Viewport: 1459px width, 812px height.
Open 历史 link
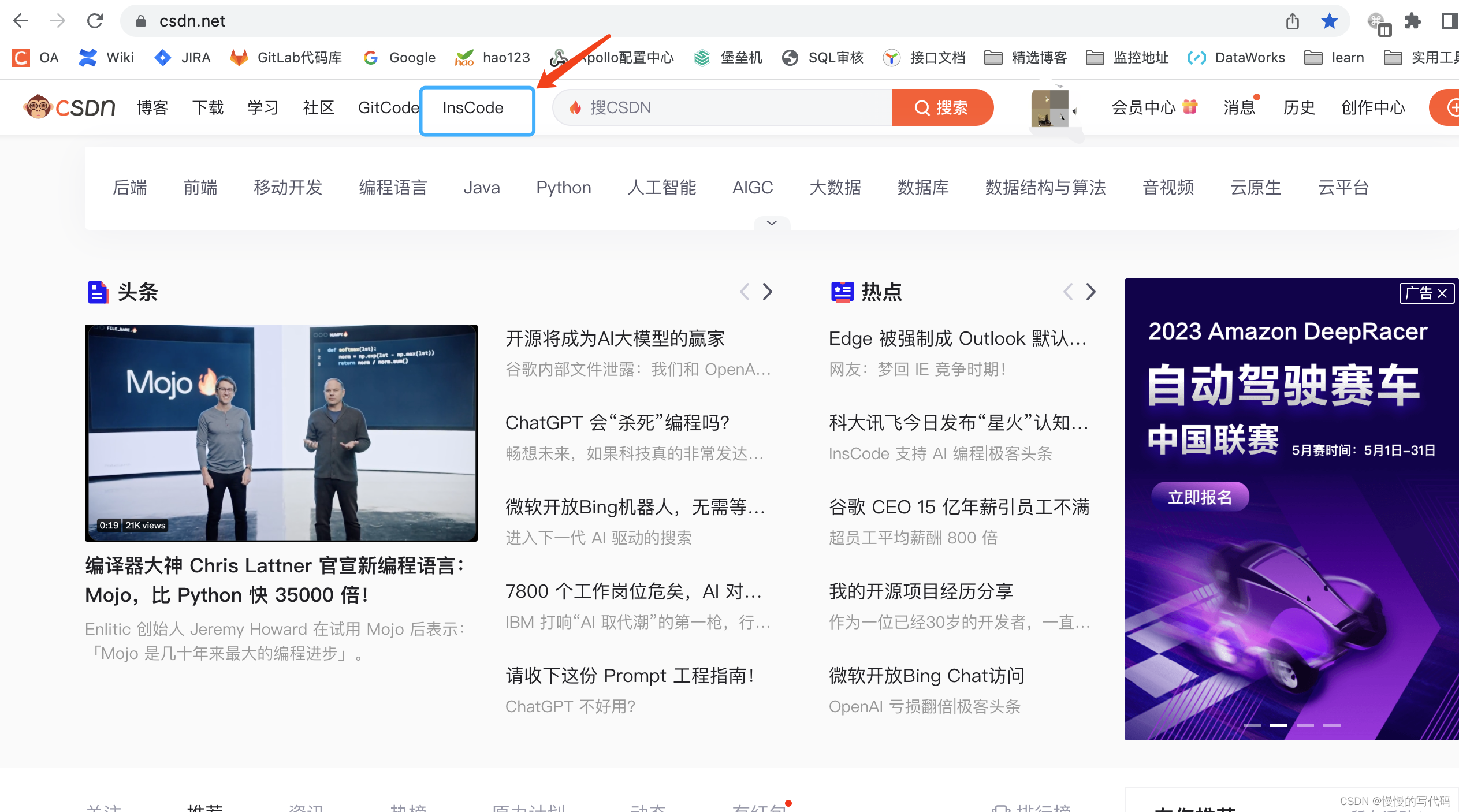(x=1299, y=107)
